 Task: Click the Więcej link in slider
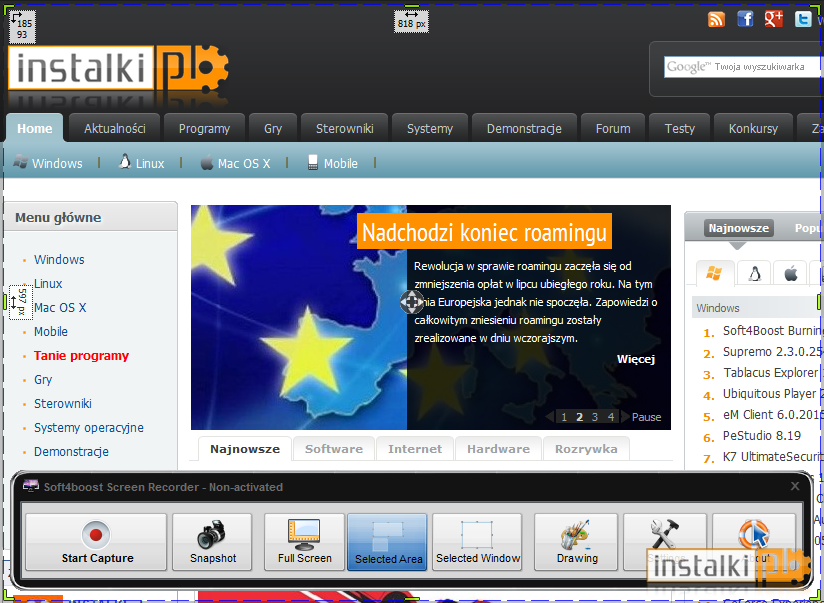click(x=636, y=359)
